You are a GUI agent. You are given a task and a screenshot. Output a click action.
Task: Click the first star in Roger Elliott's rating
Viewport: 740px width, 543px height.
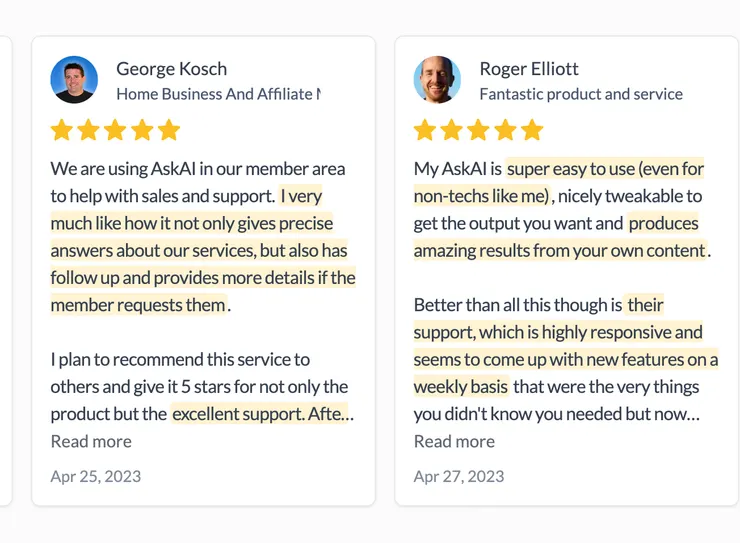(425, 130)
